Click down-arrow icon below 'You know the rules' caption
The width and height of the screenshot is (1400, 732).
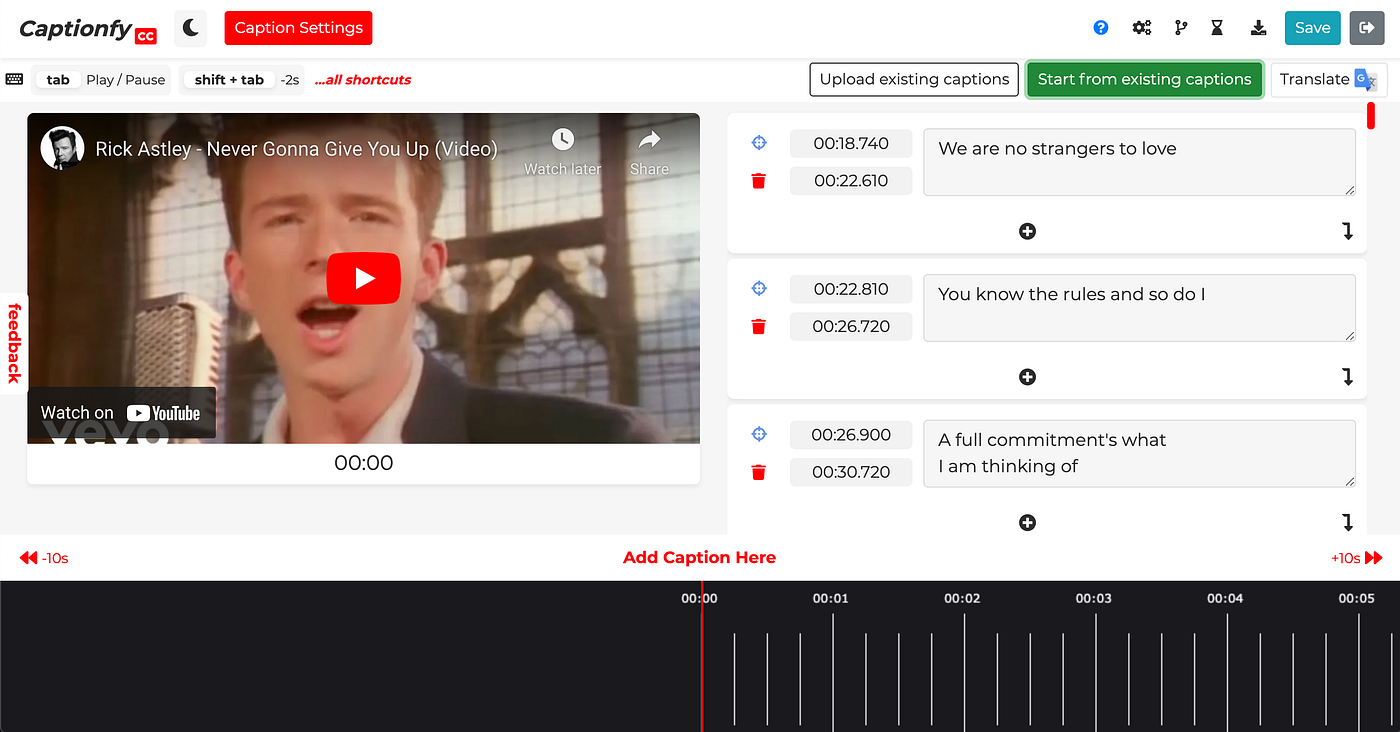pos(1347,377)
